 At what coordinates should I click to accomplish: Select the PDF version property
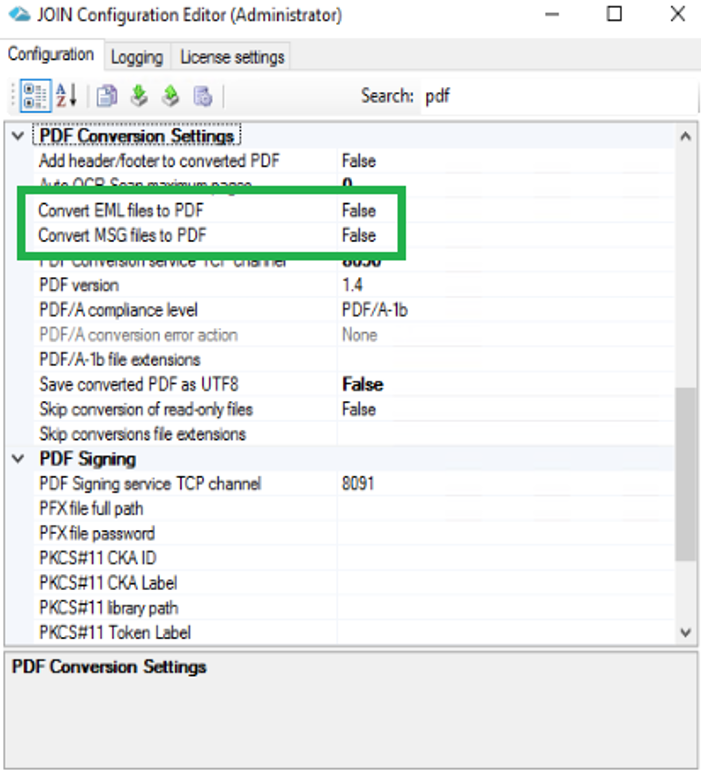pos(79,285)
